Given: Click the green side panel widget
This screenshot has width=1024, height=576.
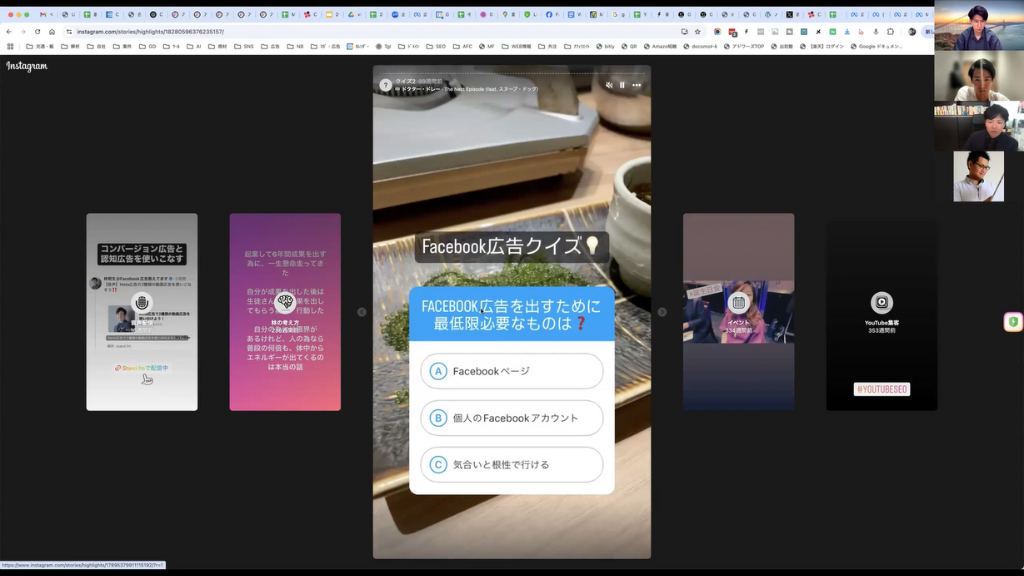Looking at the screenshot, I should 1013,322.
